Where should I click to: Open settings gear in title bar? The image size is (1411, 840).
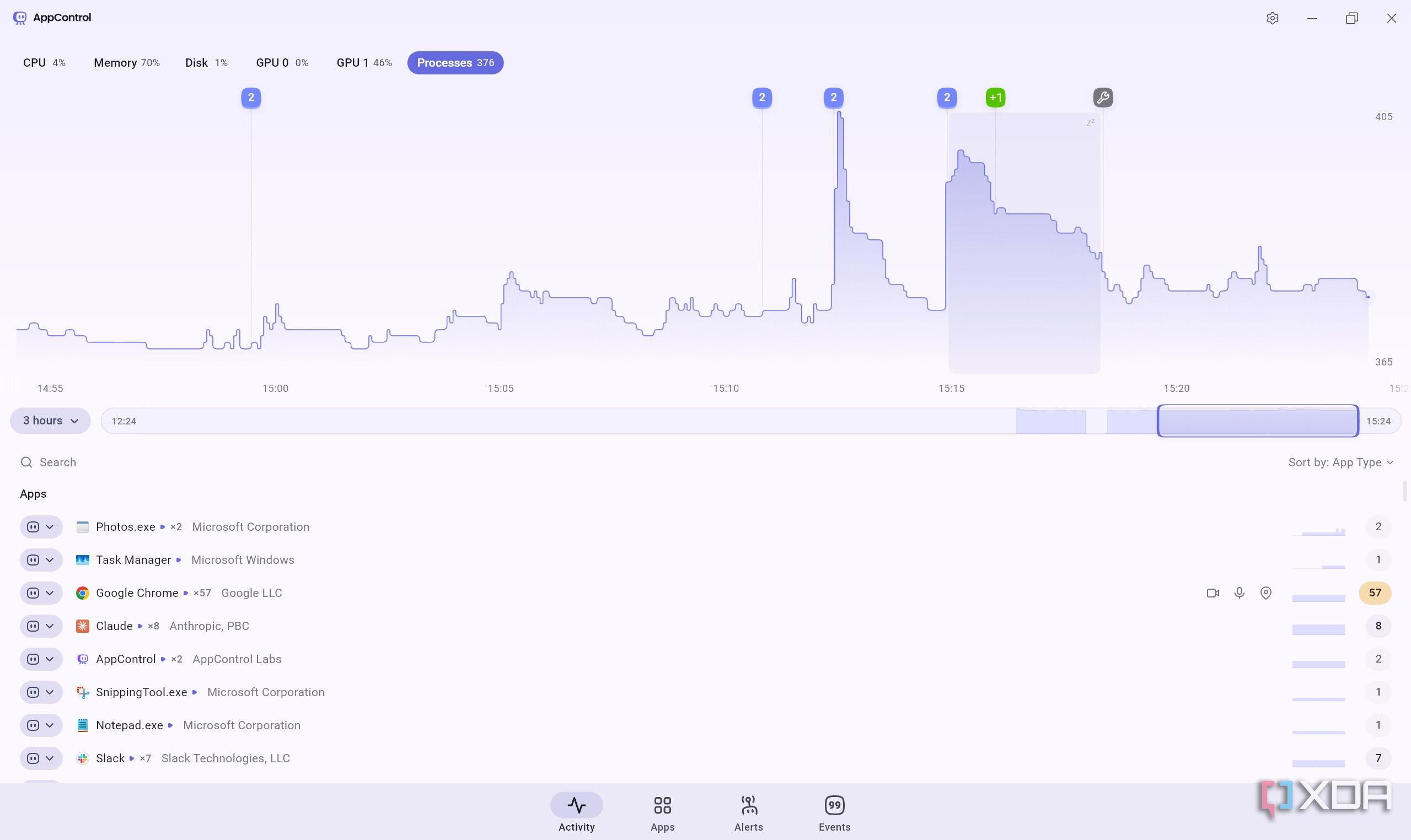(x=1272, y=18)
